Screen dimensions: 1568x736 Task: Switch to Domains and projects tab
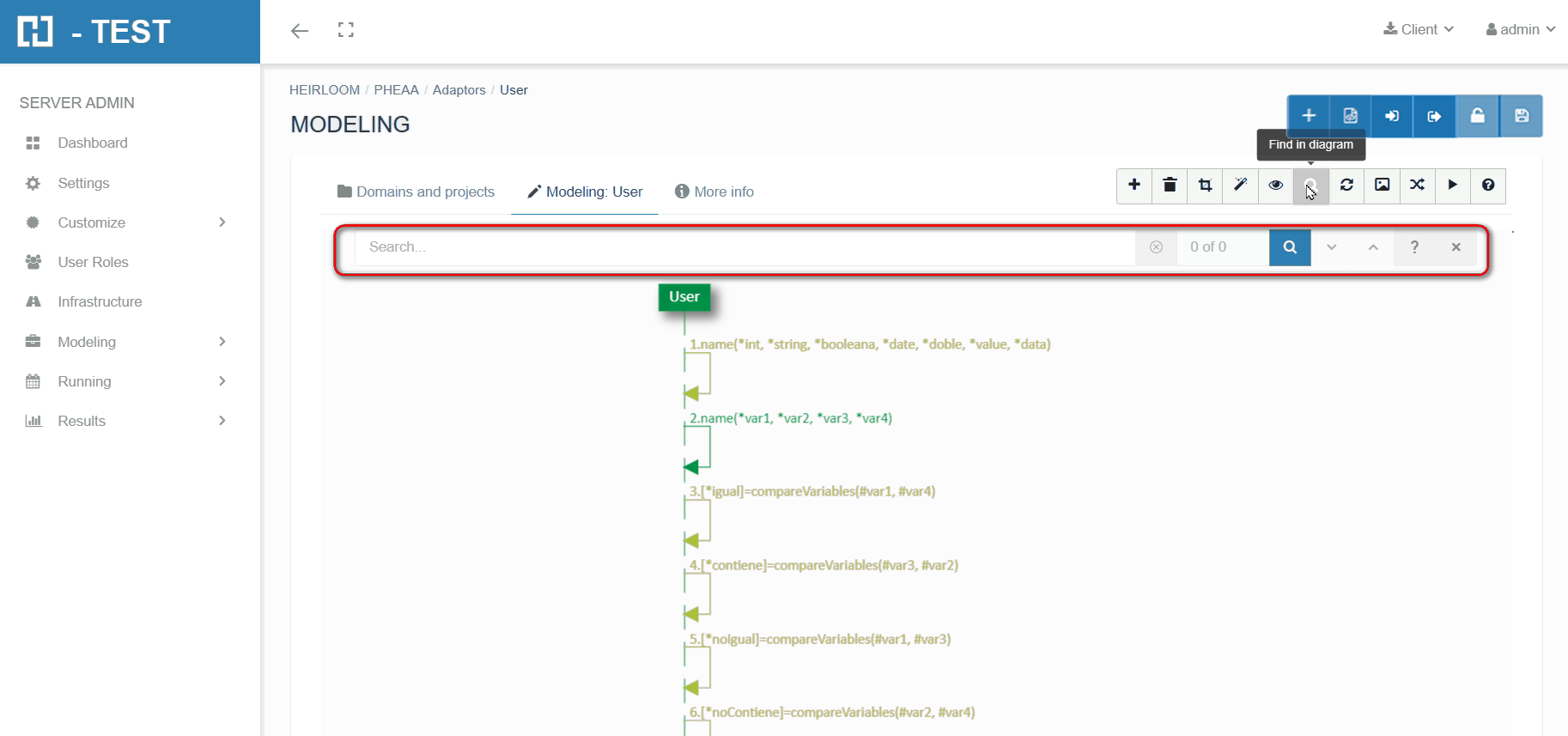[416, 192]
